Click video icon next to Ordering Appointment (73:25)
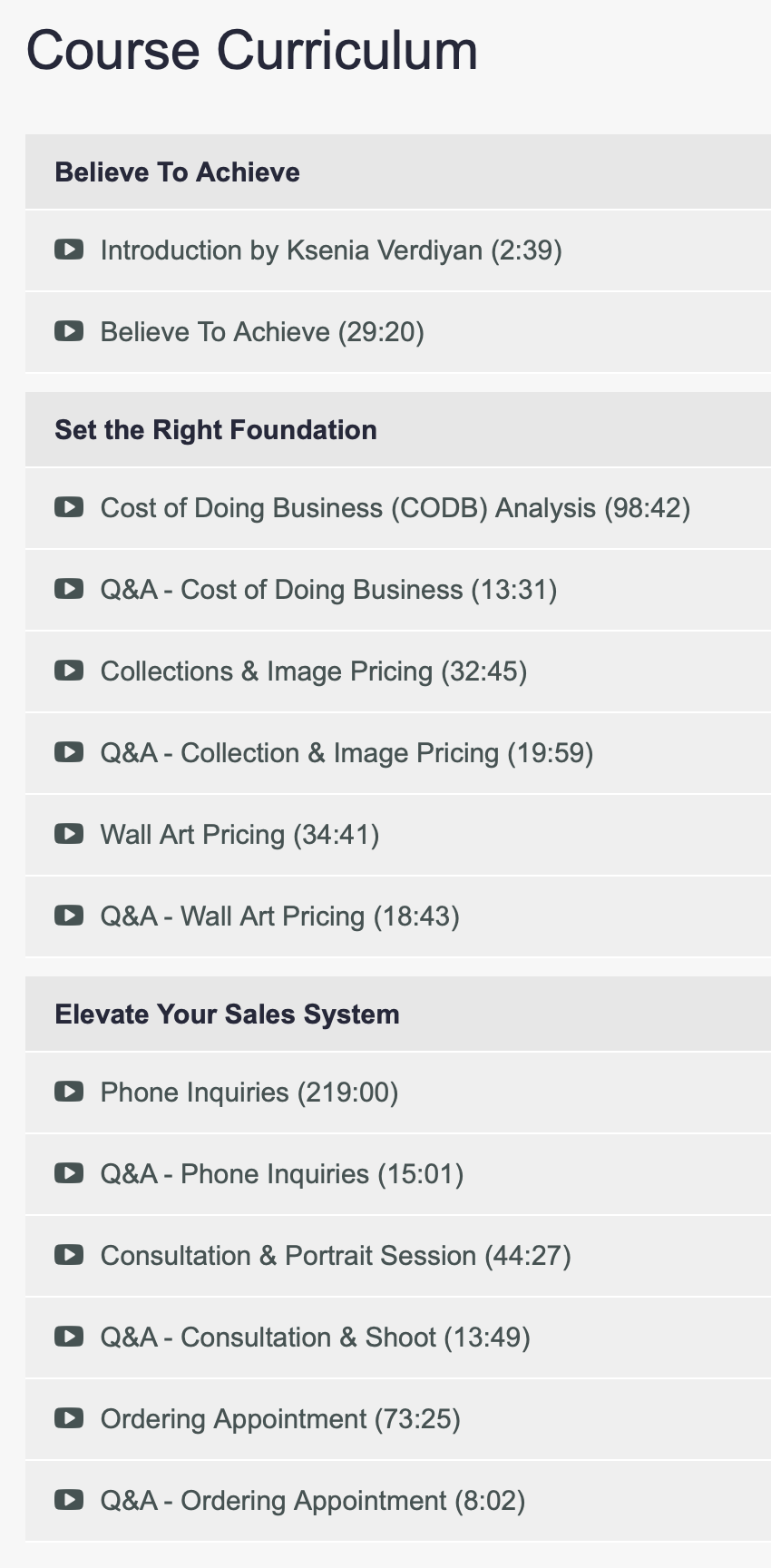 (x=69, y=1417)
